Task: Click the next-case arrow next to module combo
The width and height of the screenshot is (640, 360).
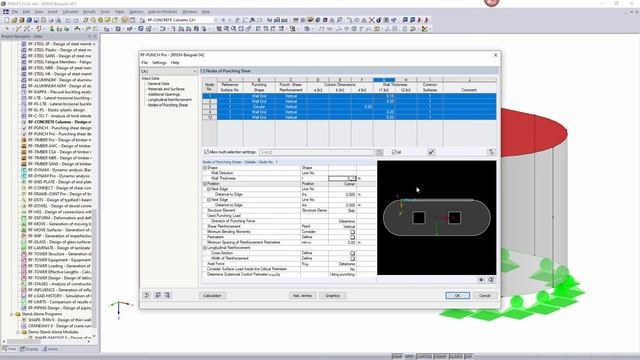Action: coord(230,20)
